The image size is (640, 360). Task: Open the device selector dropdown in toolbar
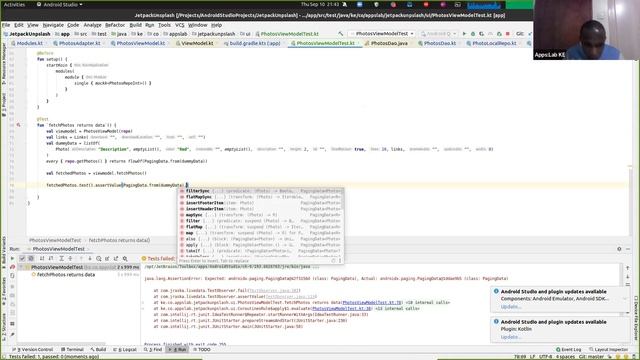tap(438, 33)
